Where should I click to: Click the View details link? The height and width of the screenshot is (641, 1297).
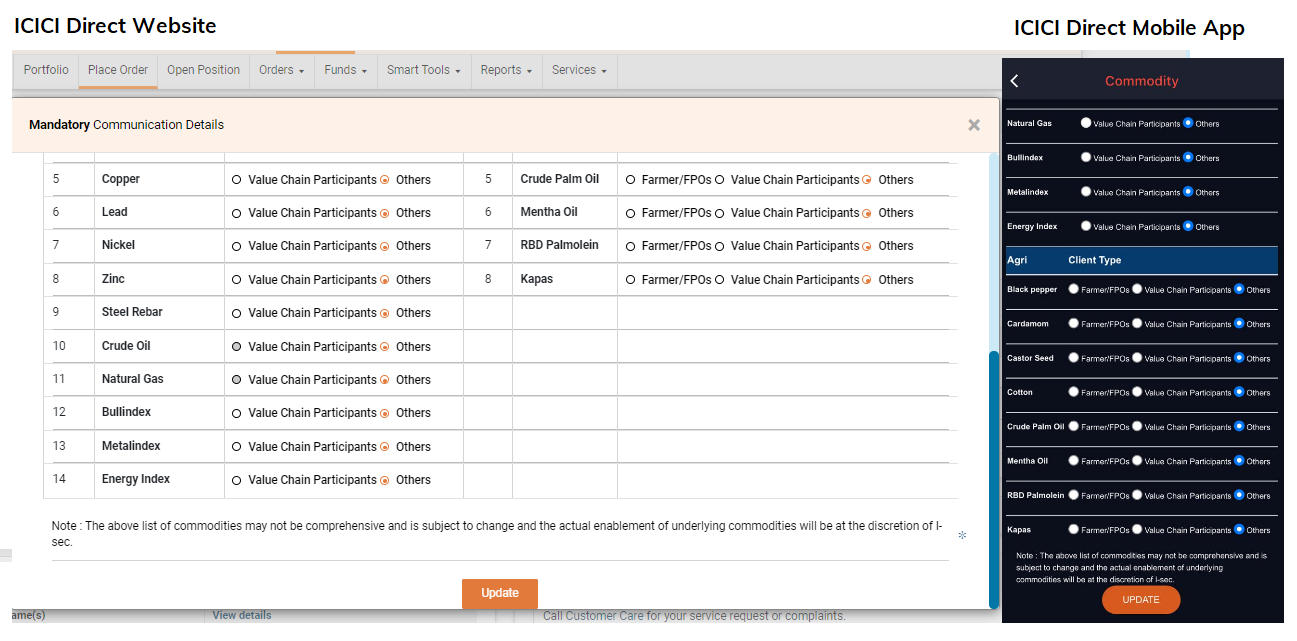pos(241,615)
